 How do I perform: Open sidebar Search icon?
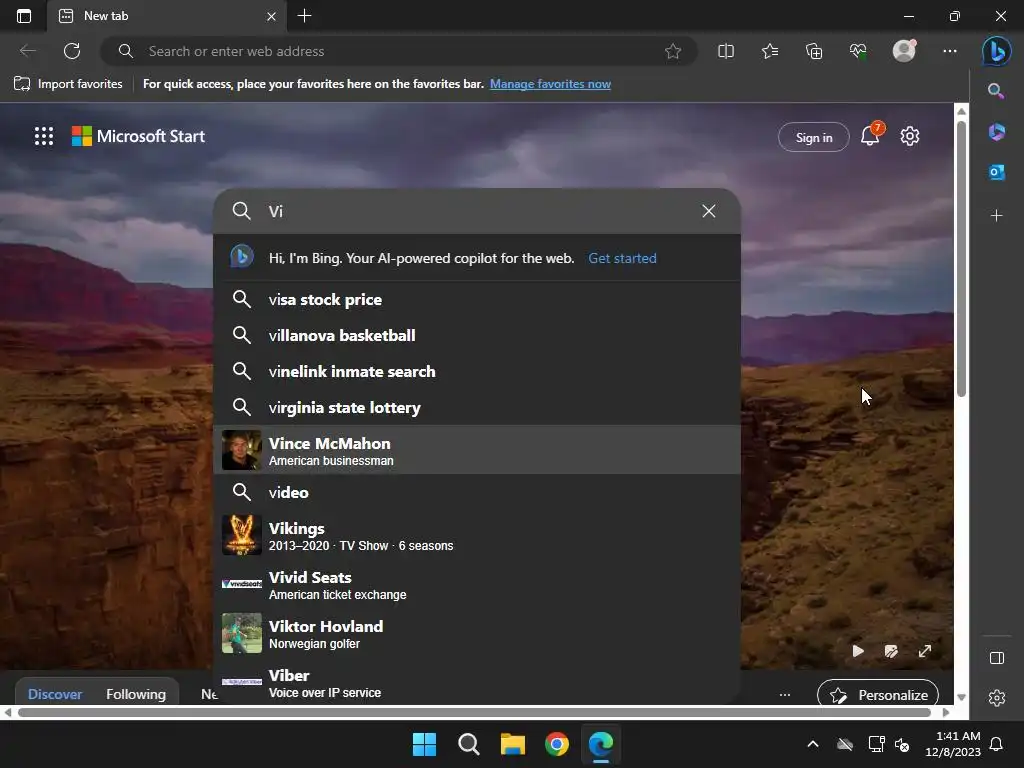point(996,91)
